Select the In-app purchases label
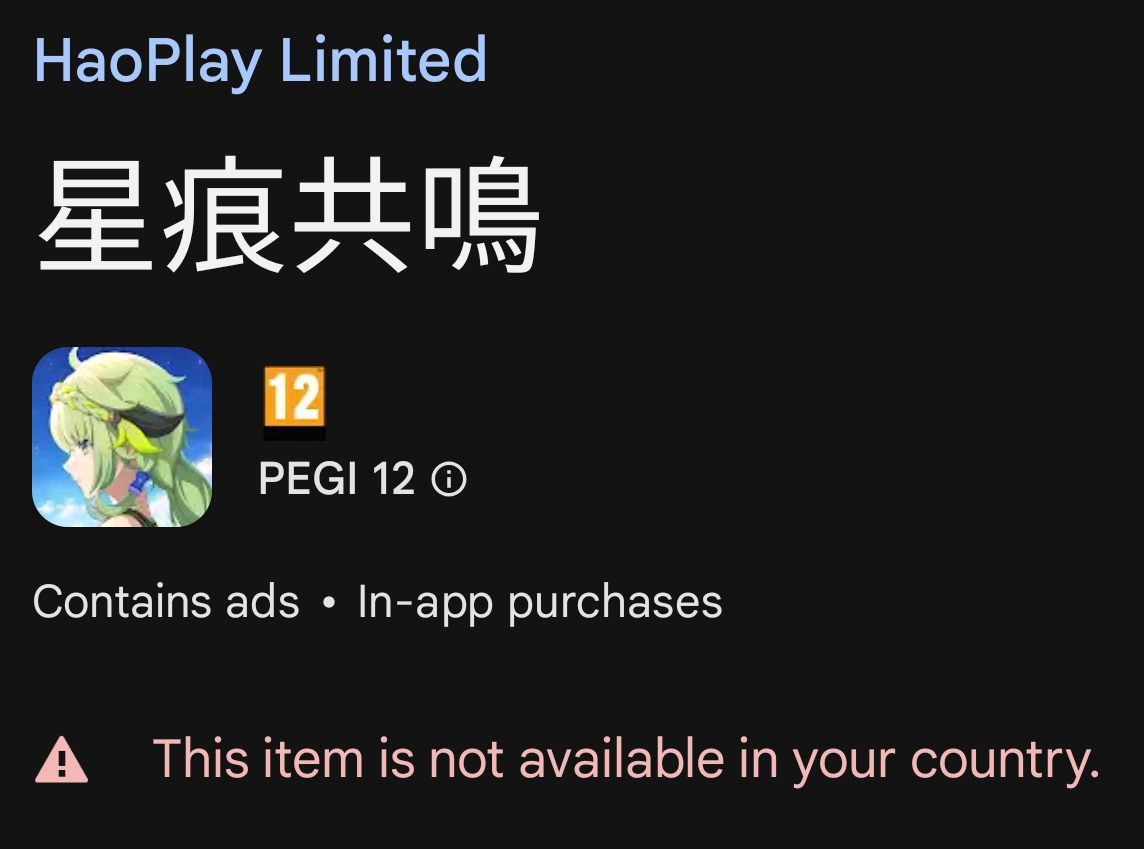Viewport: 1144px width, 849px height. [540, 603]
